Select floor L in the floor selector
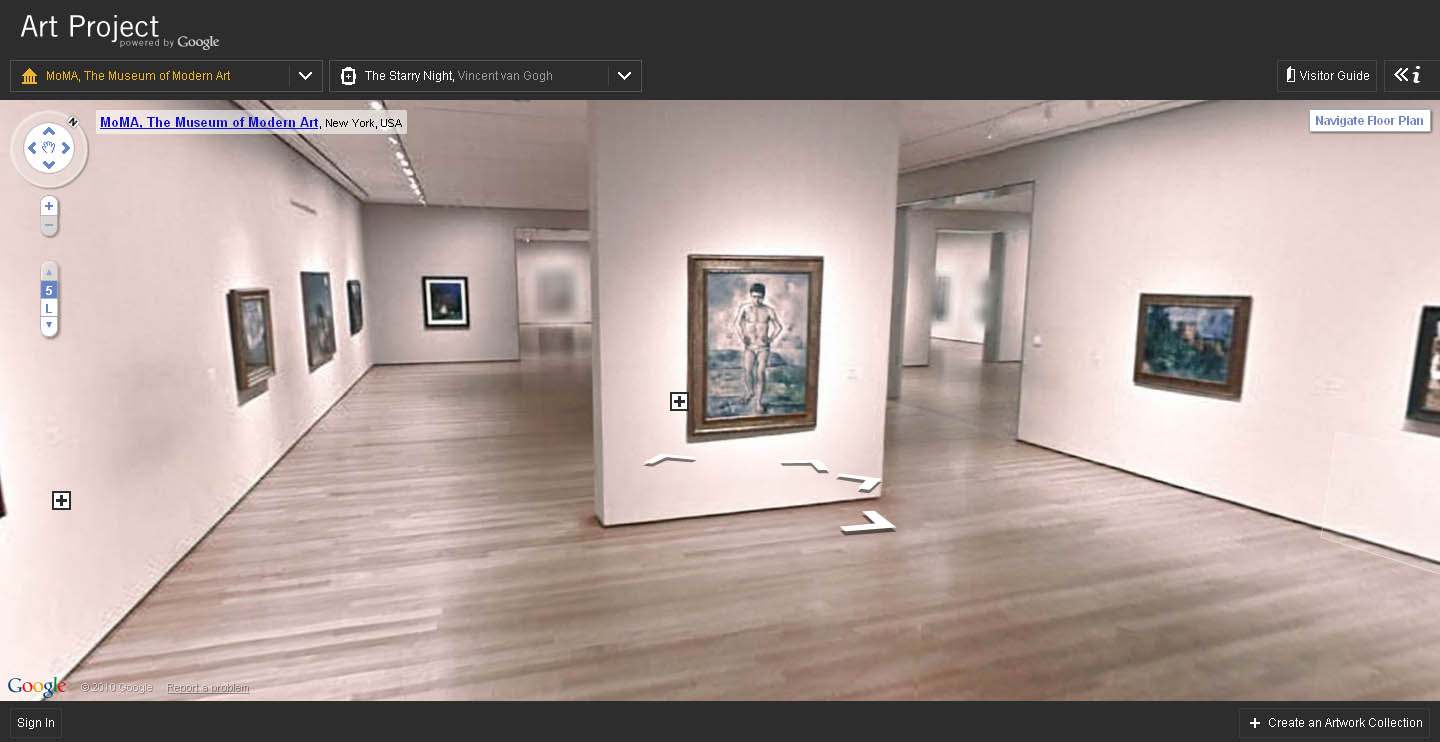The width and height of the screenshot is (1440, 742). click(49, 308)
